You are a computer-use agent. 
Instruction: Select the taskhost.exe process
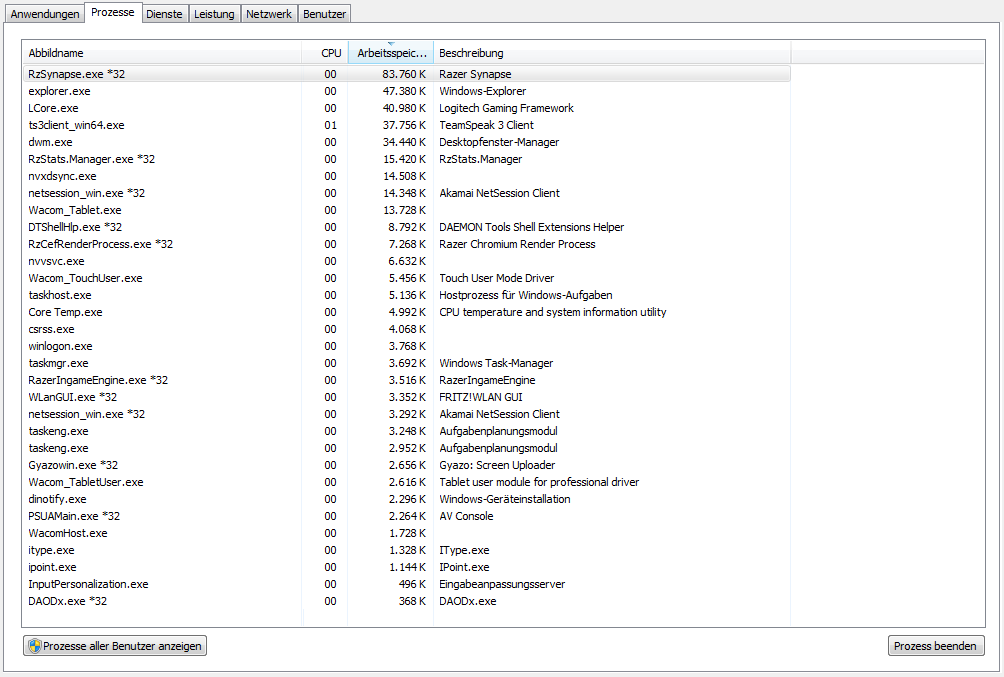click(407, 295)
